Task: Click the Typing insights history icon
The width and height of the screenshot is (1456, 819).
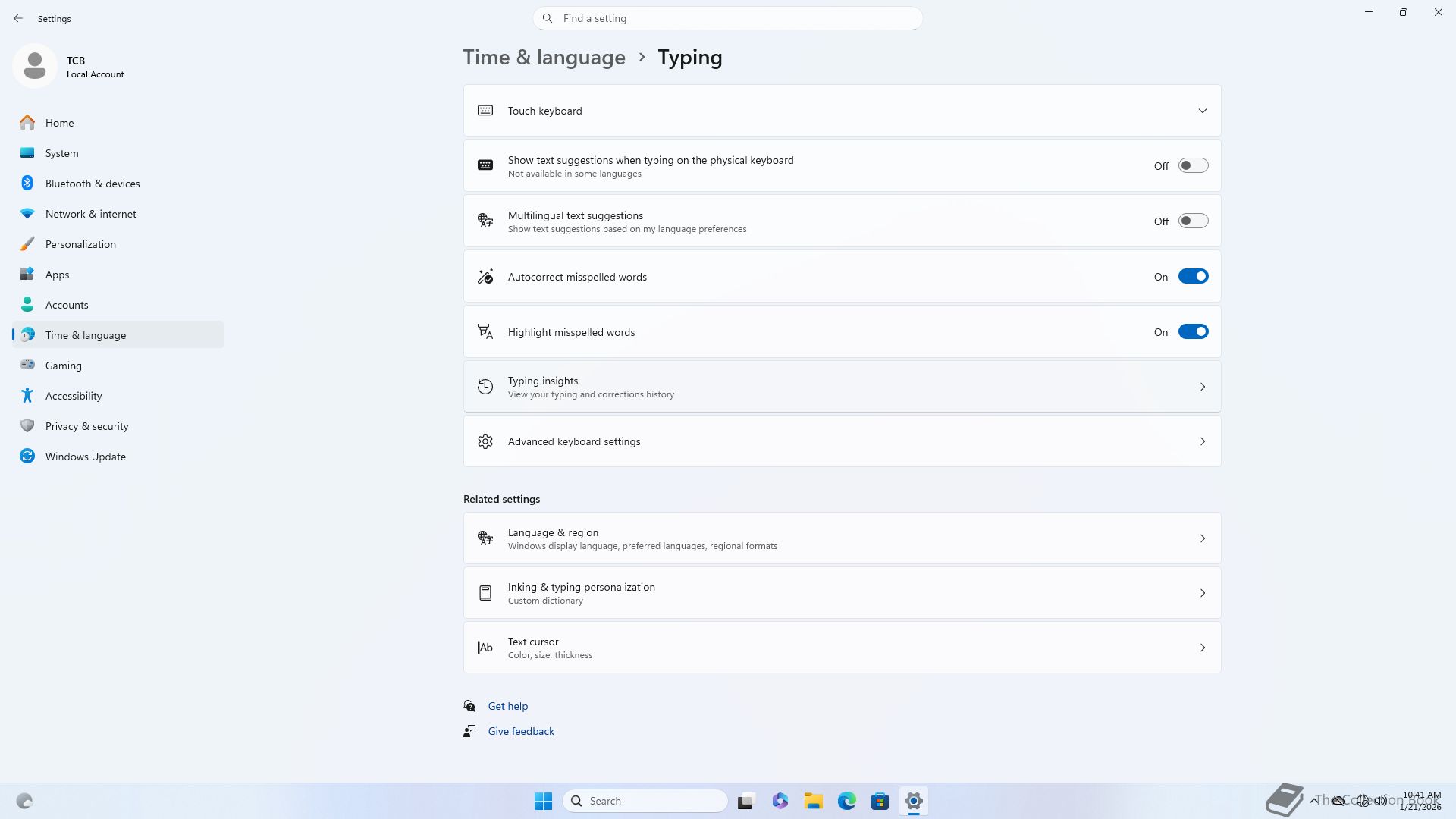Action: (x=485, y=387)
